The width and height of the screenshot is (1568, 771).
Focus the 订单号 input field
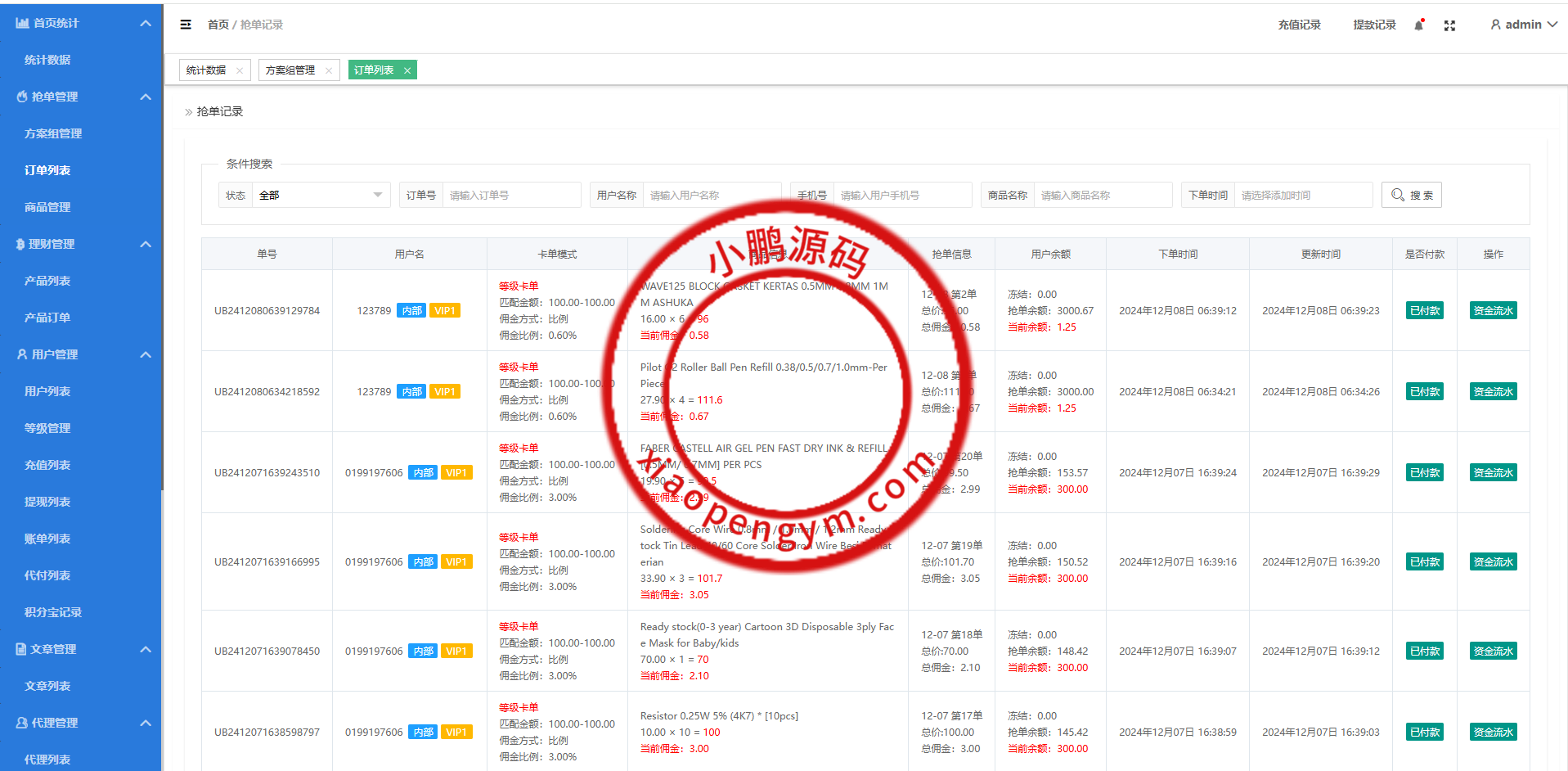pyautogui.click(x=511, y=195)
